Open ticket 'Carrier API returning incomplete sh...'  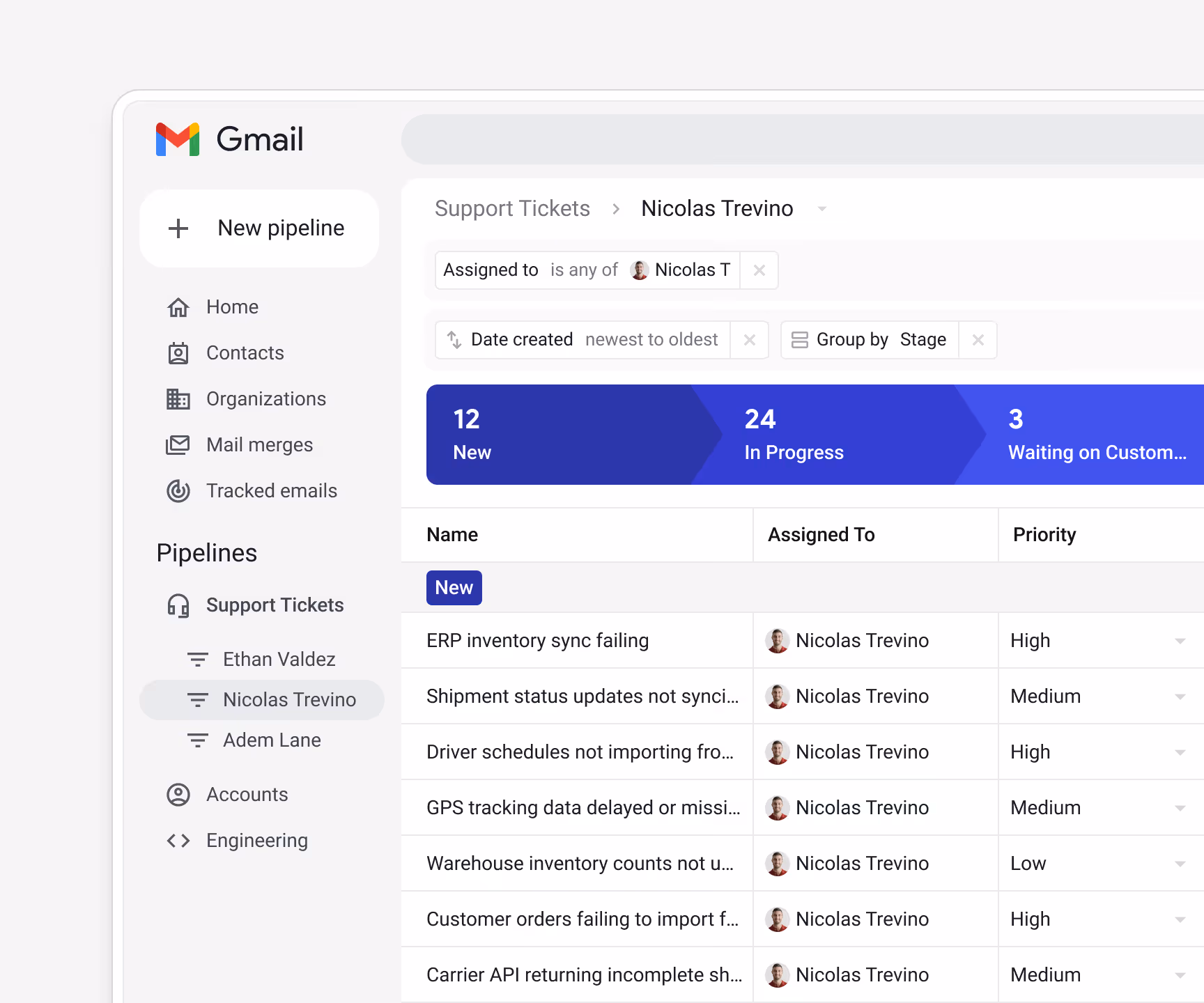[x=585, y=975]
